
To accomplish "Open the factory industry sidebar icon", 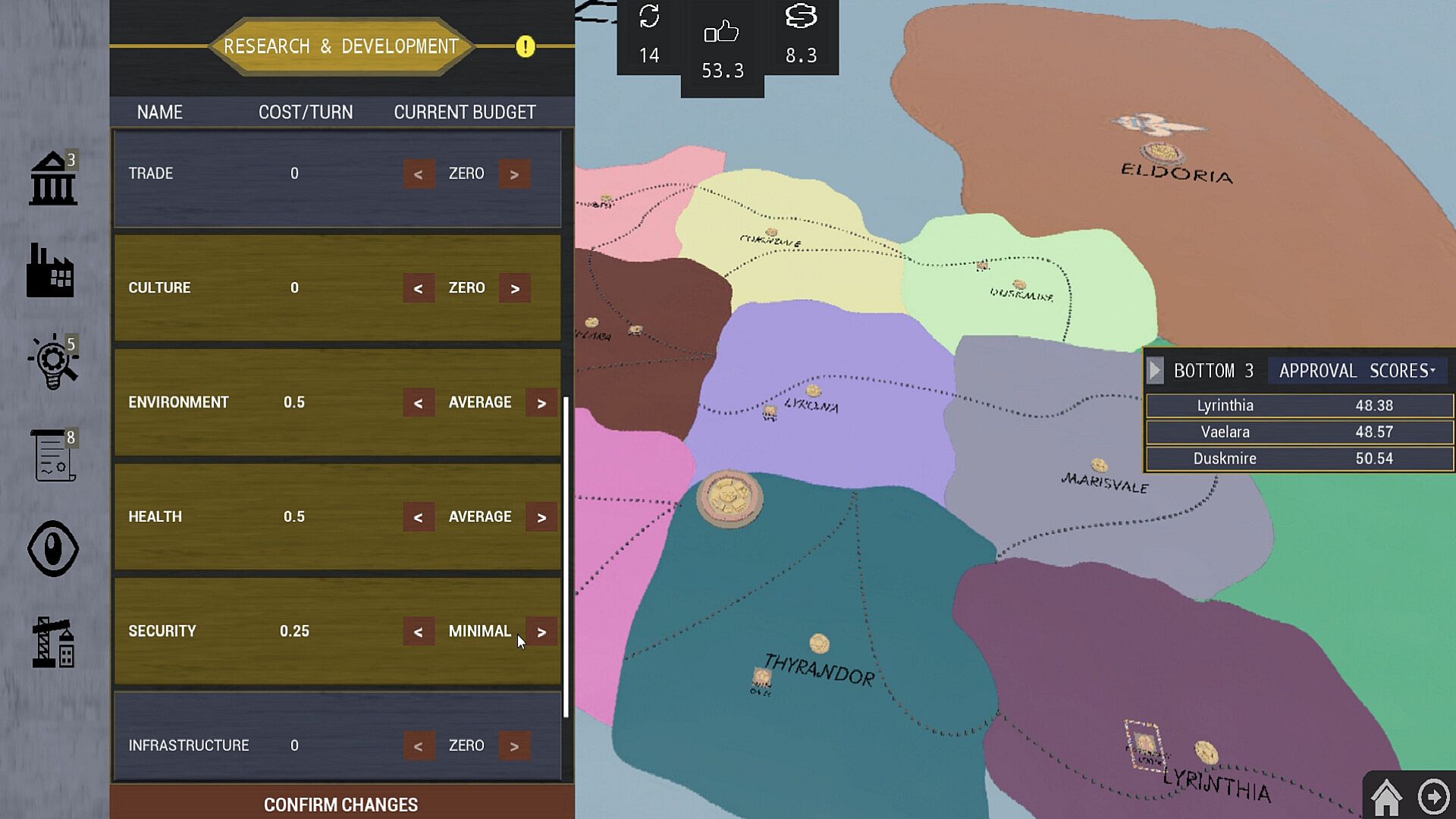I will (50, 271).
